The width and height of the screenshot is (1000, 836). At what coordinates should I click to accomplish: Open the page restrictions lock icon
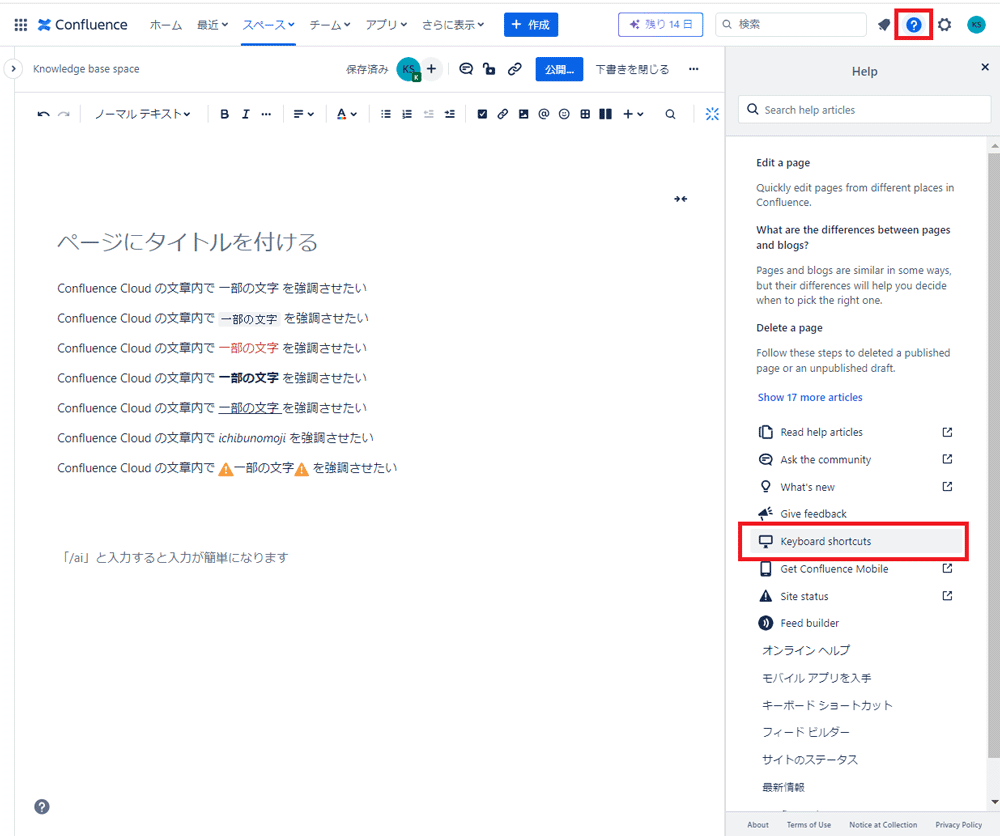click(489, 69)
